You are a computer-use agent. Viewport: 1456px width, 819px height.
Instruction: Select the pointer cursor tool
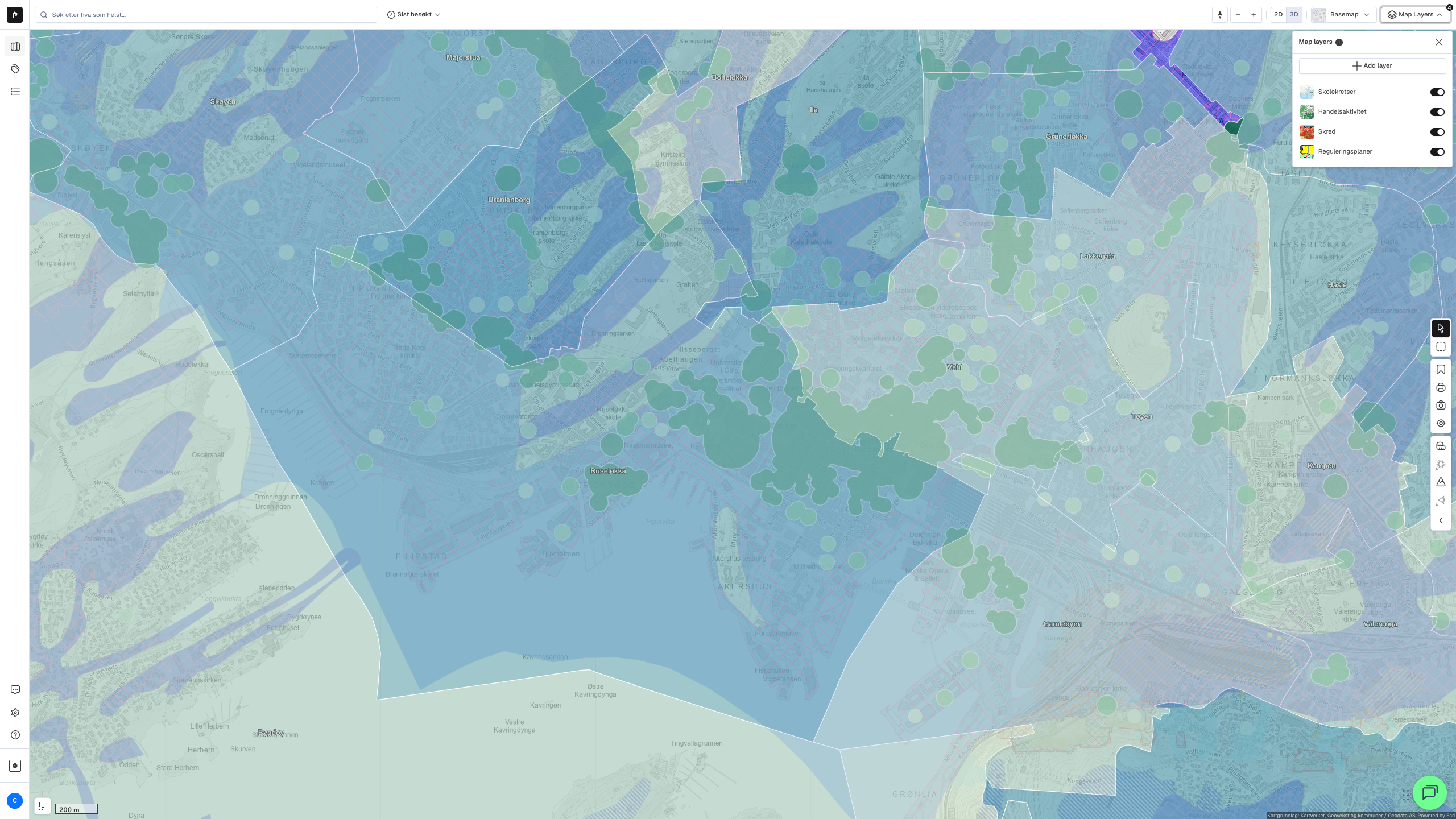click(1441, 328)
